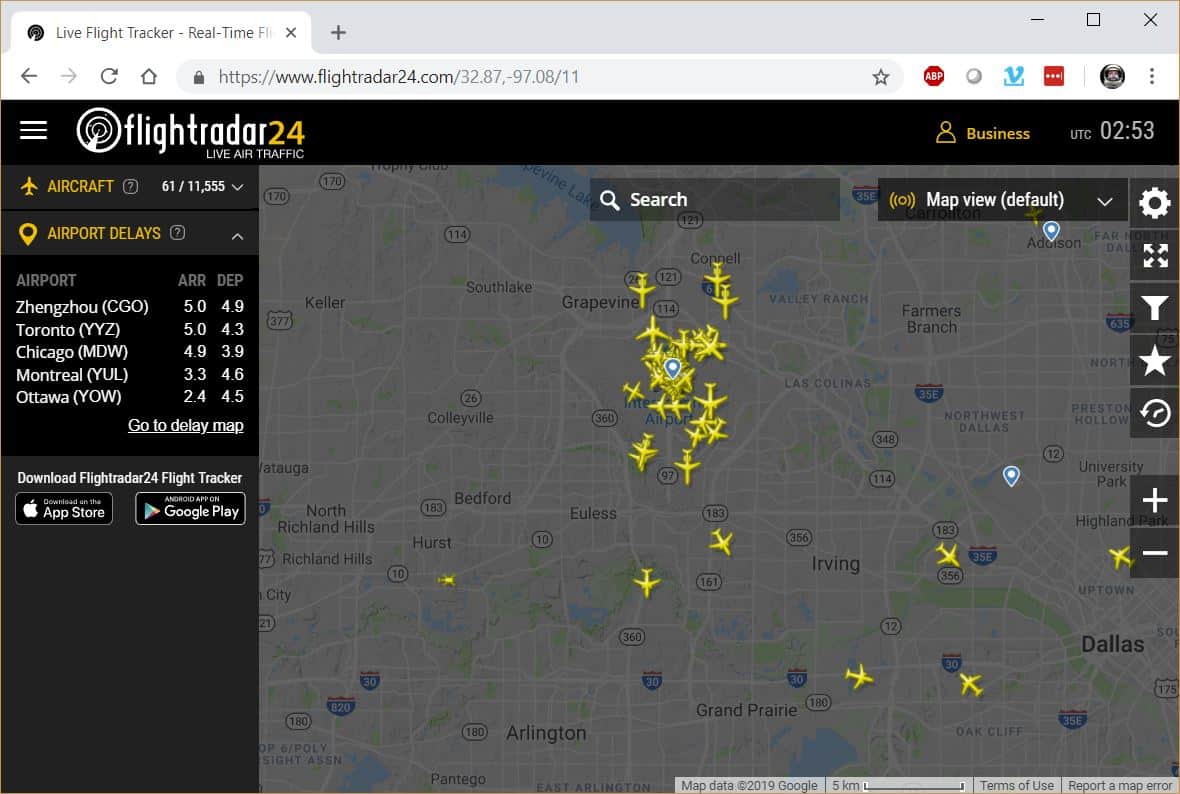Viewport: 1180px width, 794px height.
Task: Open Chrome three-dot menu
Action: (x=1151, y=76)
